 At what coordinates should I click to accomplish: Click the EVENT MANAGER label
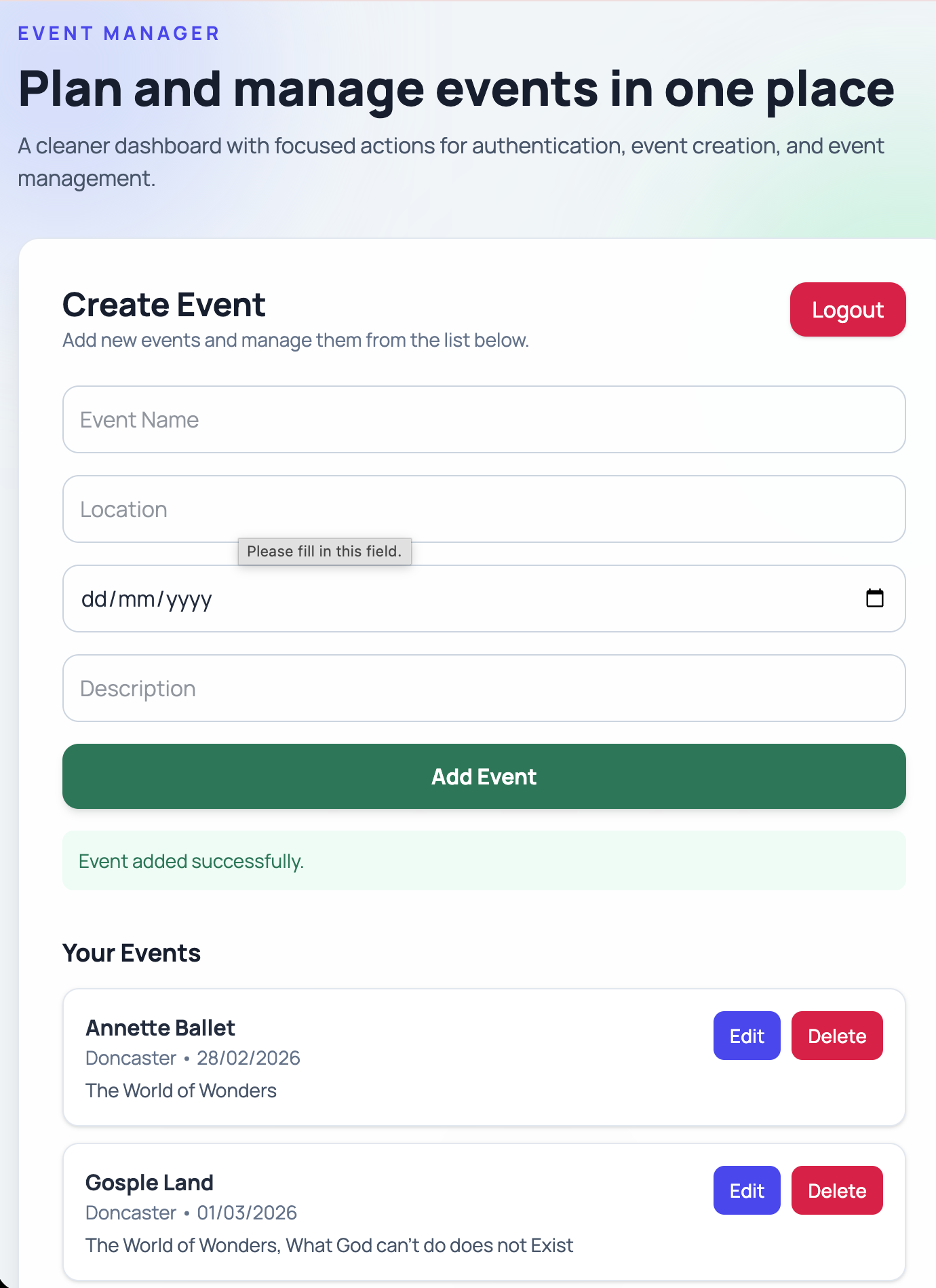119,33
